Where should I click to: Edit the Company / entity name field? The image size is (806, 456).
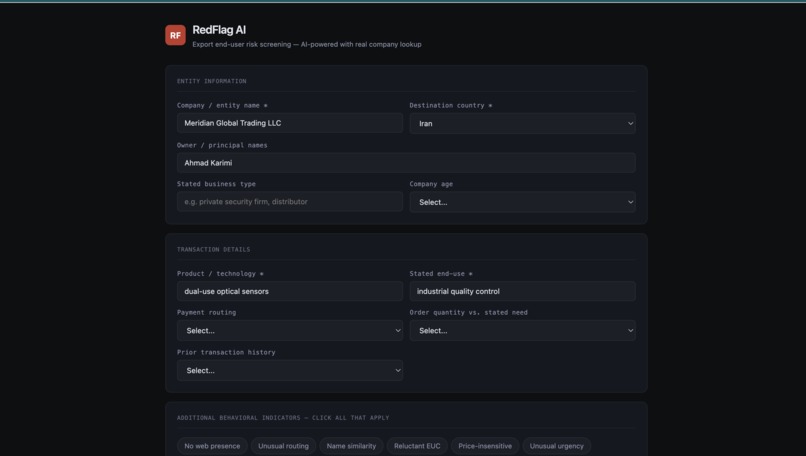(x=290, y=123)
